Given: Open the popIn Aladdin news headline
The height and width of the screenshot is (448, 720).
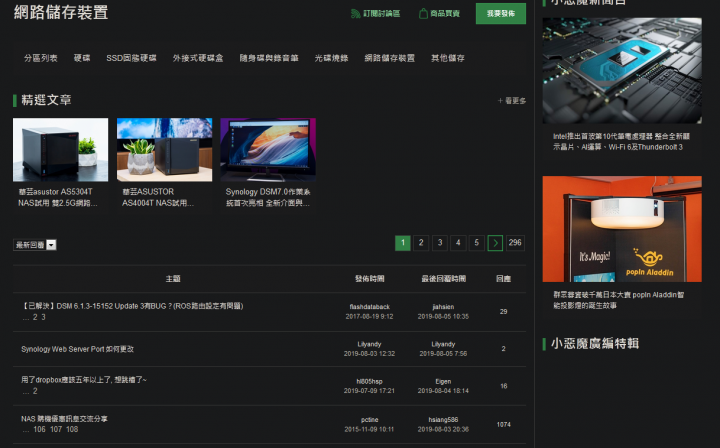Looking at the screenshot, I should tap(619, 300).
